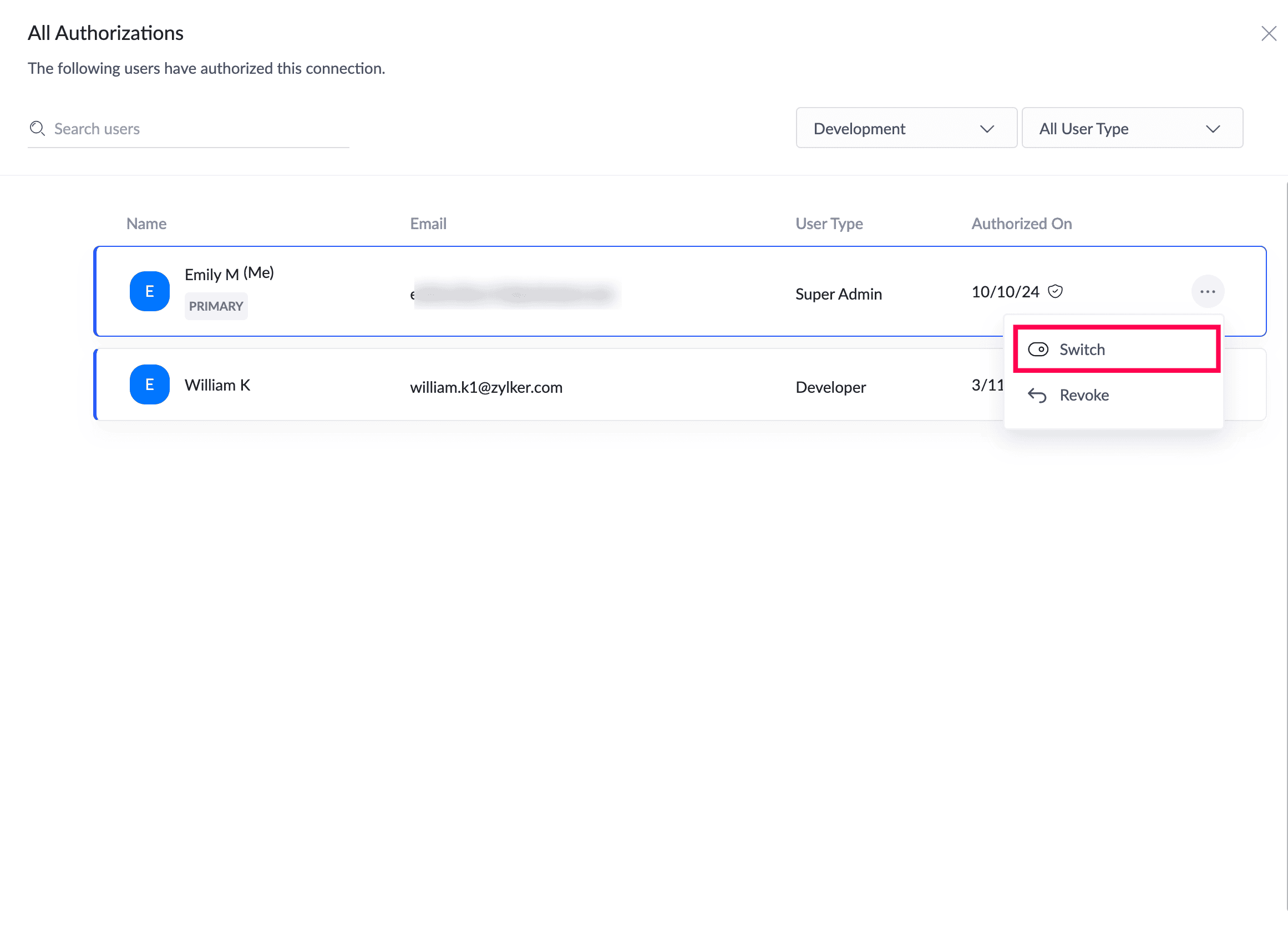
Task: Click the Switch toggle icon in menu
Action: [1037, 349]
